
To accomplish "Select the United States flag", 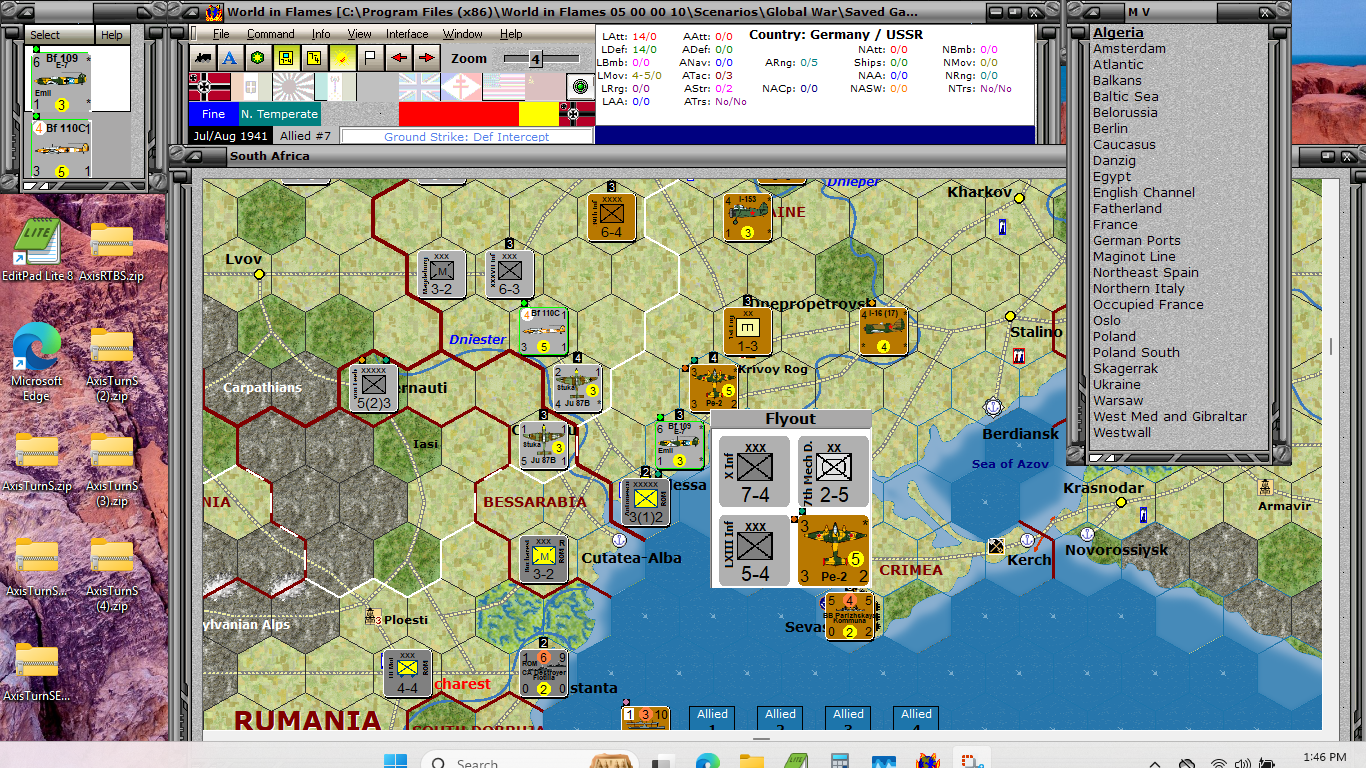I will [x=503, y=87].
